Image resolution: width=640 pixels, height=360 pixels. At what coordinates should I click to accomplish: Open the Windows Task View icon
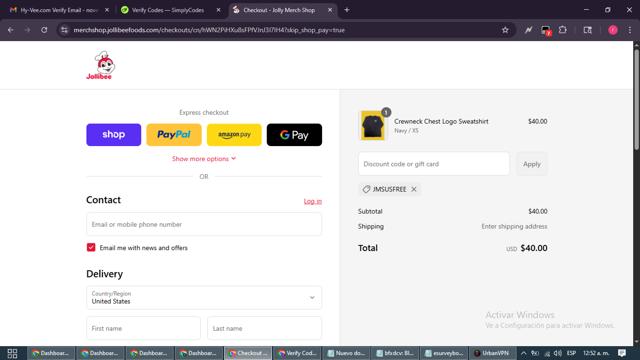(x=12, y=353)
